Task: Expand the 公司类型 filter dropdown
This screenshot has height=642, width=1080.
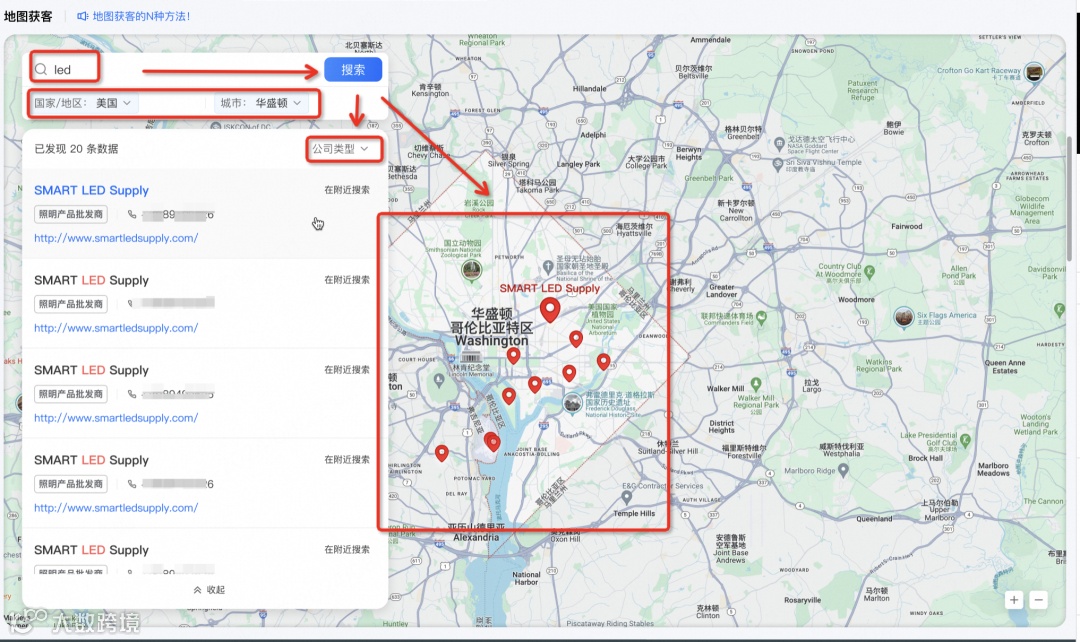Action: tap(340, 149)
